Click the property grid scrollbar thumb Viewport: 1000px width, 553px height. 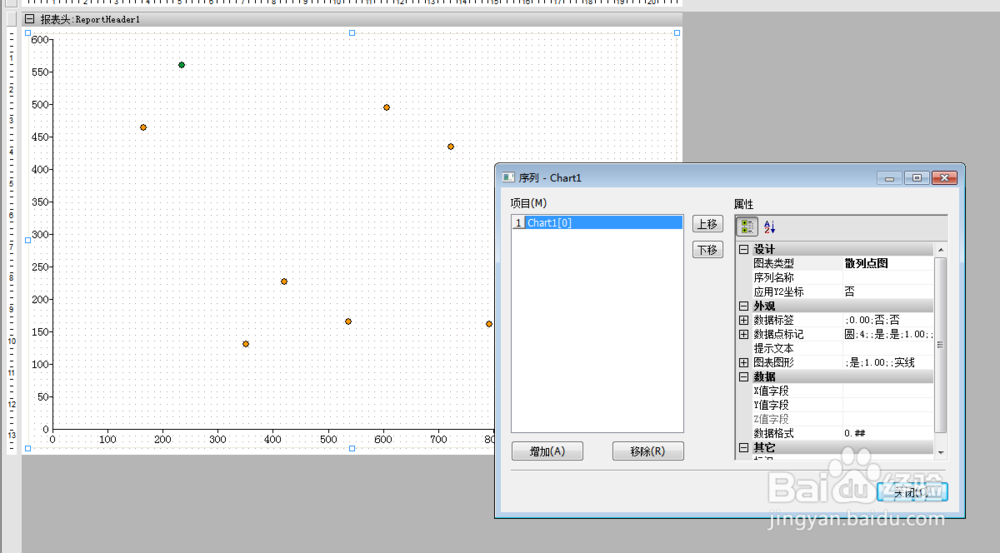pos(940,344)
